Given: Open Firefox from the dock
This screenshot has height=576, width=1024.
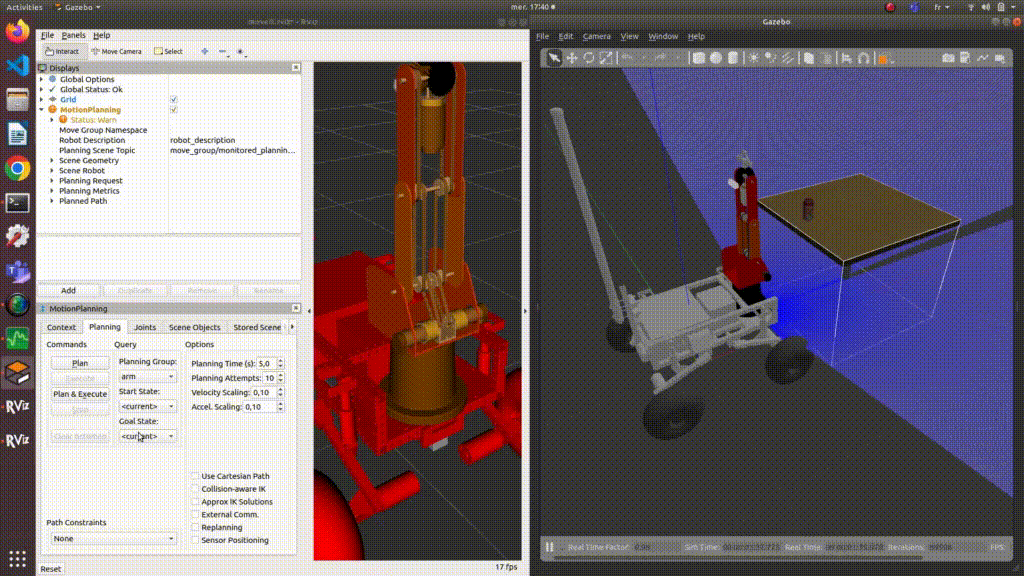Looking at the screenshot, I should (18, 31).
